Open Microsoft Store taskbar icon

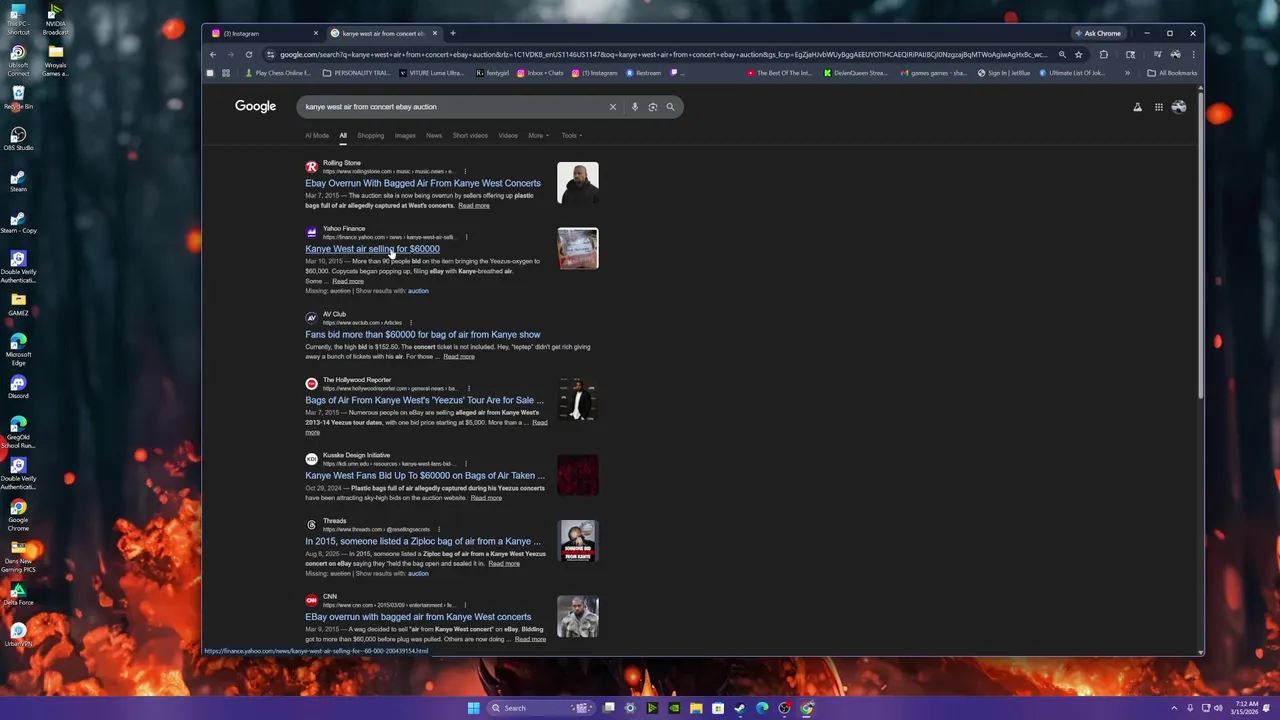[x=718, y=708]
